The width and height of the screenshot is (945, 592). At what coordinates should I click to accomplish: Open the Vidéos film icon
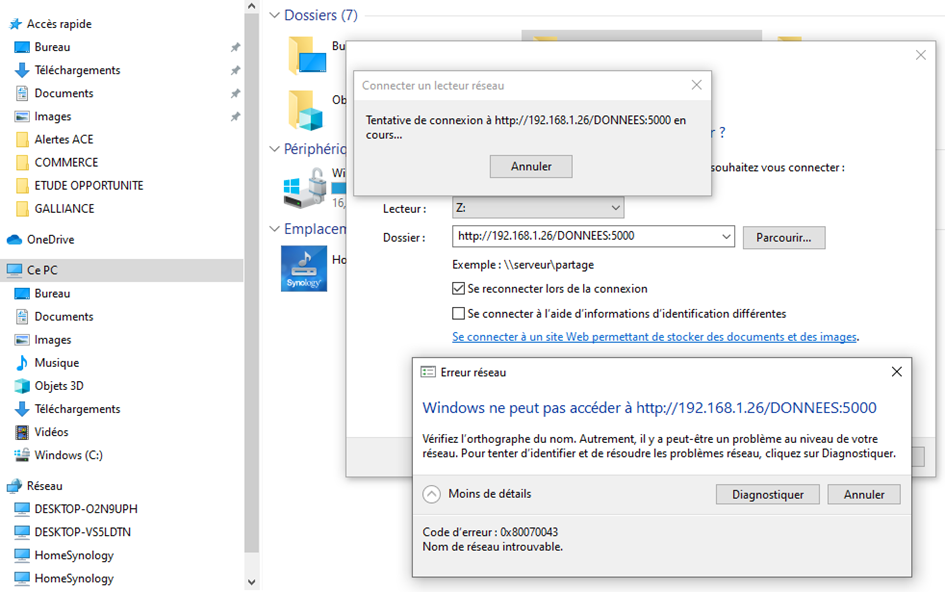22,432
